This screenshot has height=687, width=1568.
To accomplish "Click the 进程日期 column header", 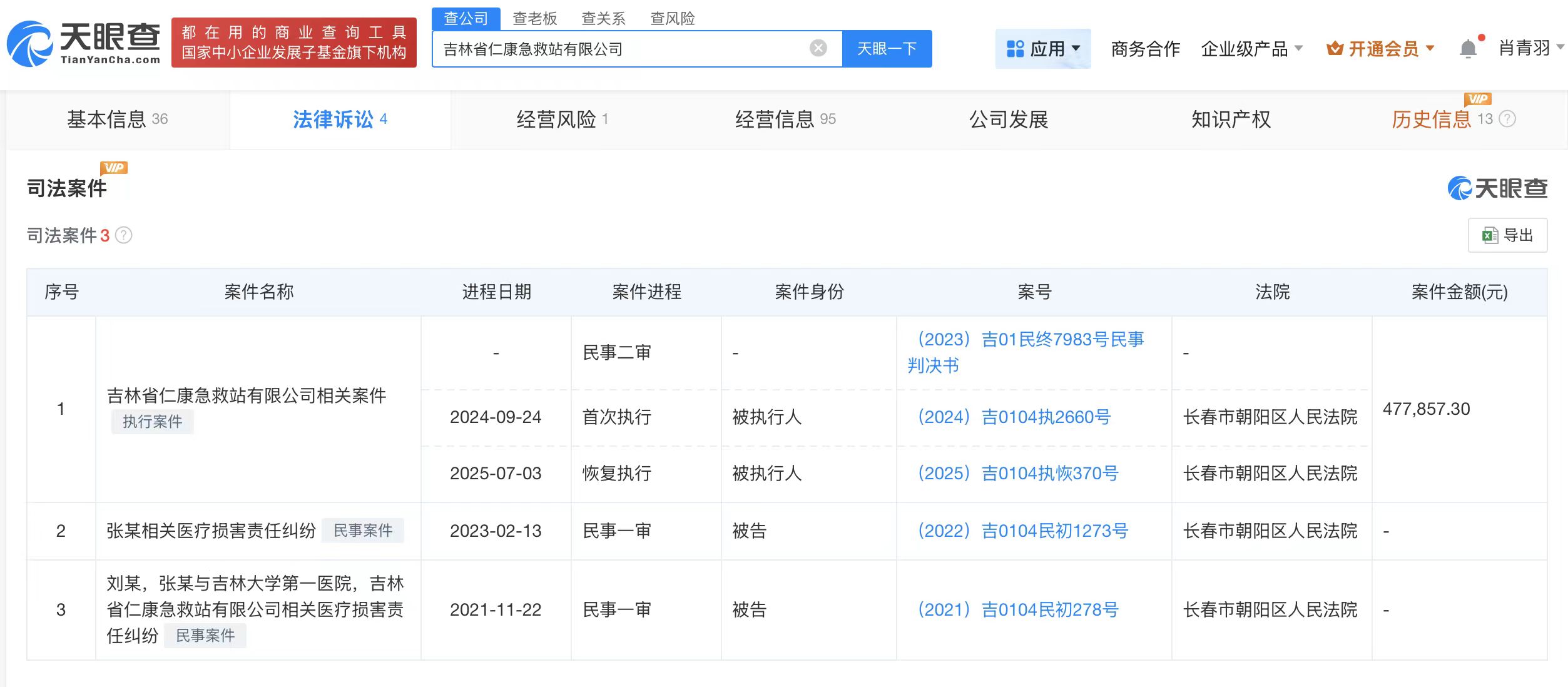I will [496, 292].
